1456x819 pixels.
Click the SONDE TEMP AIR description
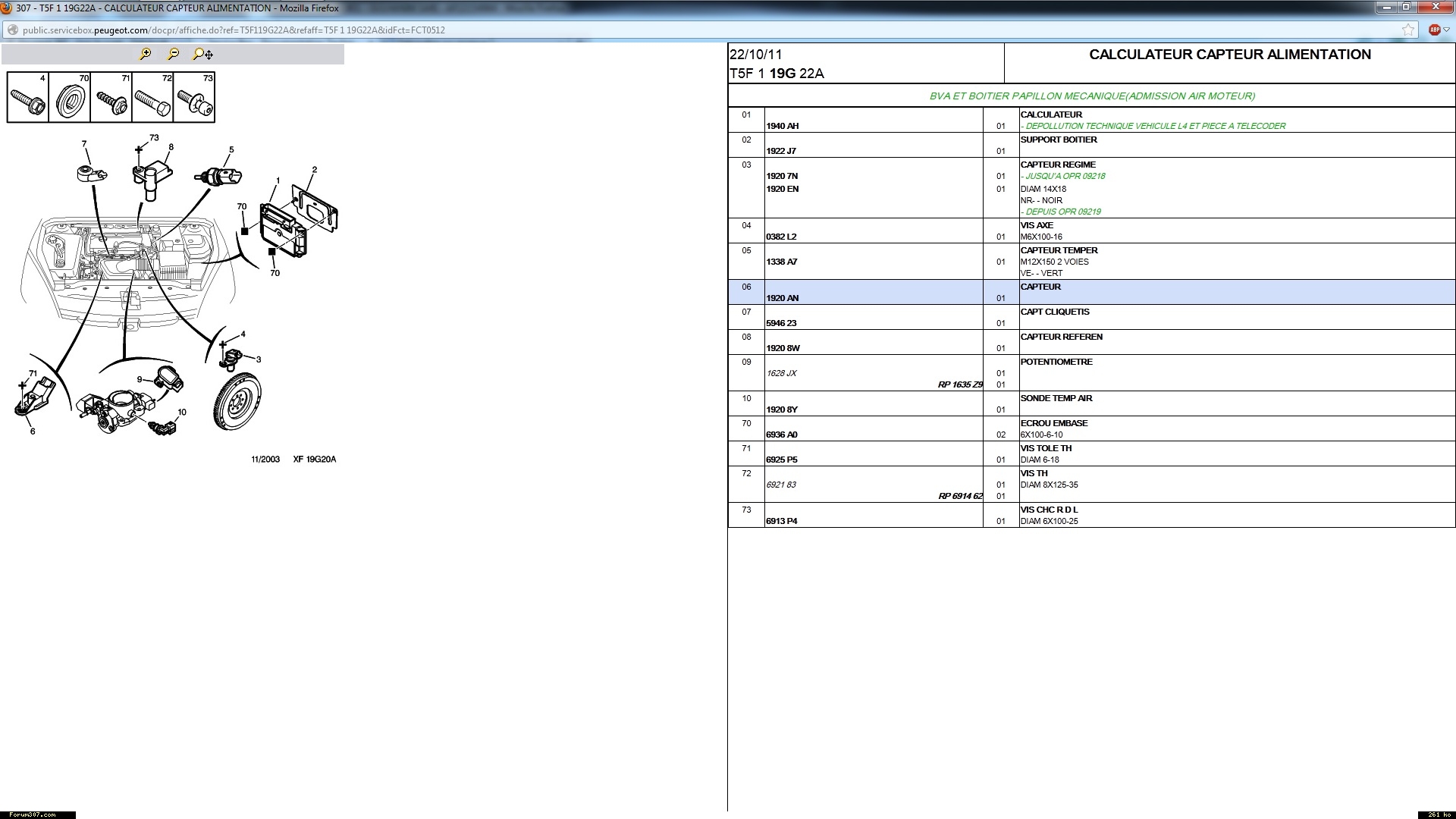(x=1056, y=398)
